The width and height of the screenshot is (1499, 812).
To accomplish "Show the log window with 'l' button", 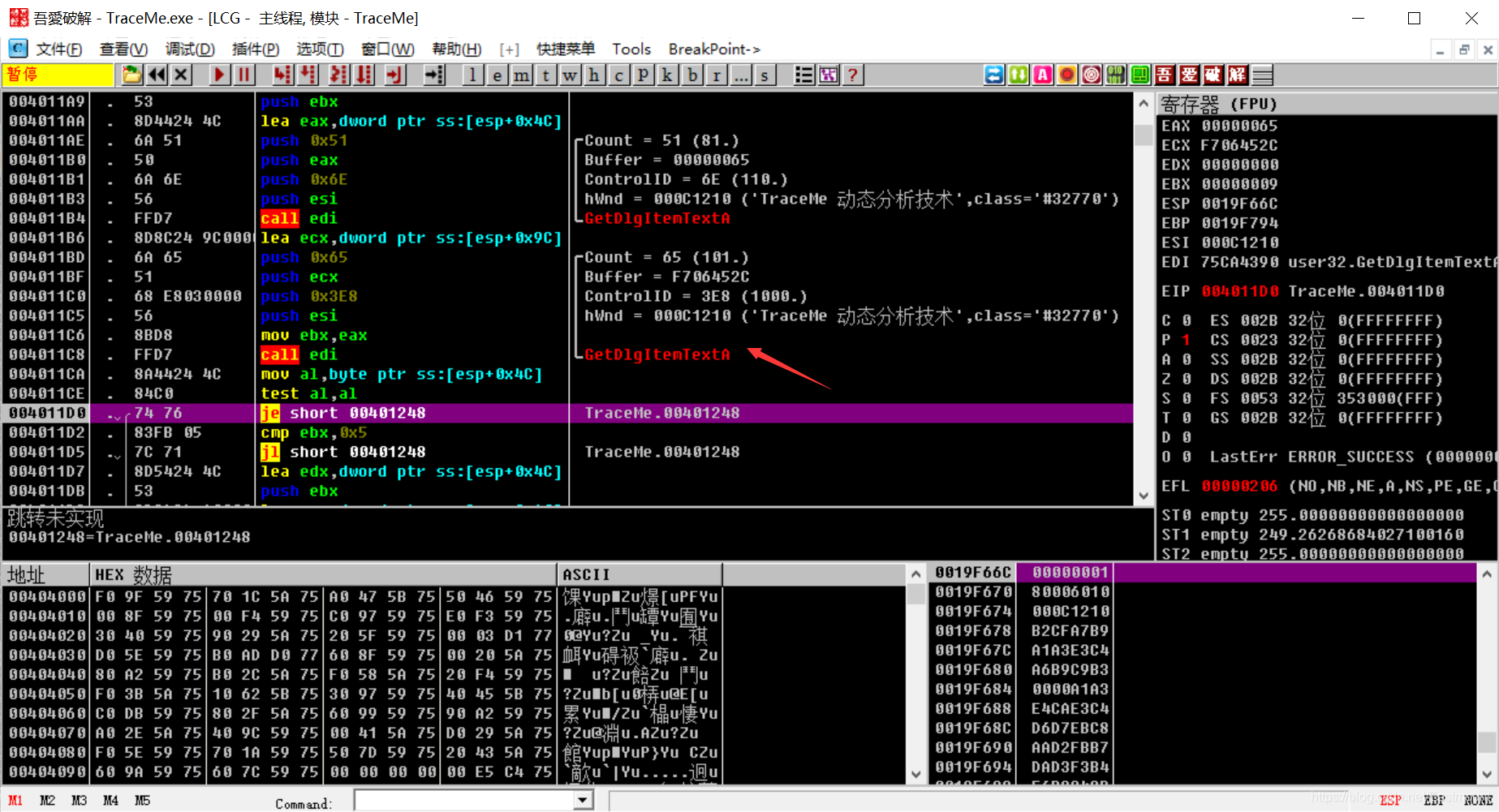I will tap(473, 75).
